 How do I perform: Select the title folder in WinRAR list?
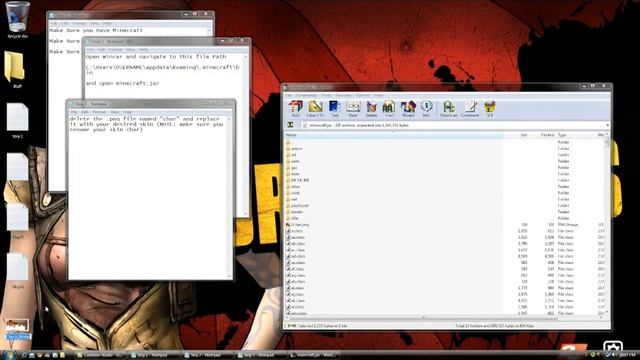444,218
